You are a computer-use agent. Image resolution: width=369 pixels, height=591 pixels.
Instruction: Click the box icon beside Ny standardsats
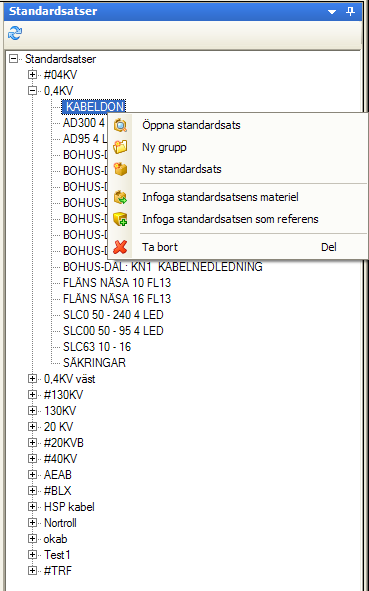tap(120, 169)
